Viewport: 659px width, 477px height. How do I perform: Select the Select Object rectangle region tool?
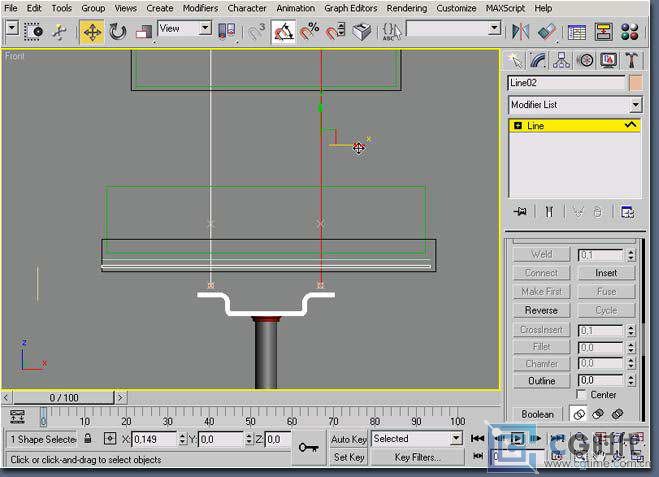coord(34,32)
